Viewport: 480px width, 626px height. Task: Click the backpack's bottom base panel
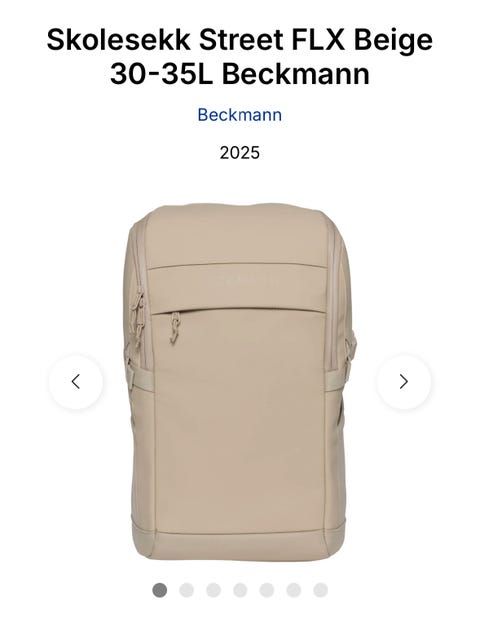click(x=238, y=545)
